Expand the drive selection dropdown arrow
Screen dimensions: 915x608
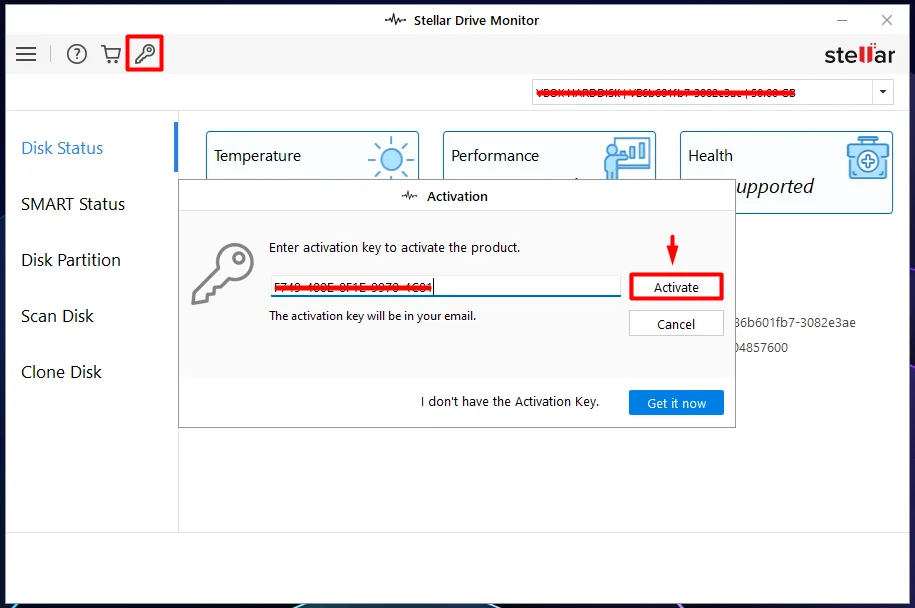click(882, 92)
